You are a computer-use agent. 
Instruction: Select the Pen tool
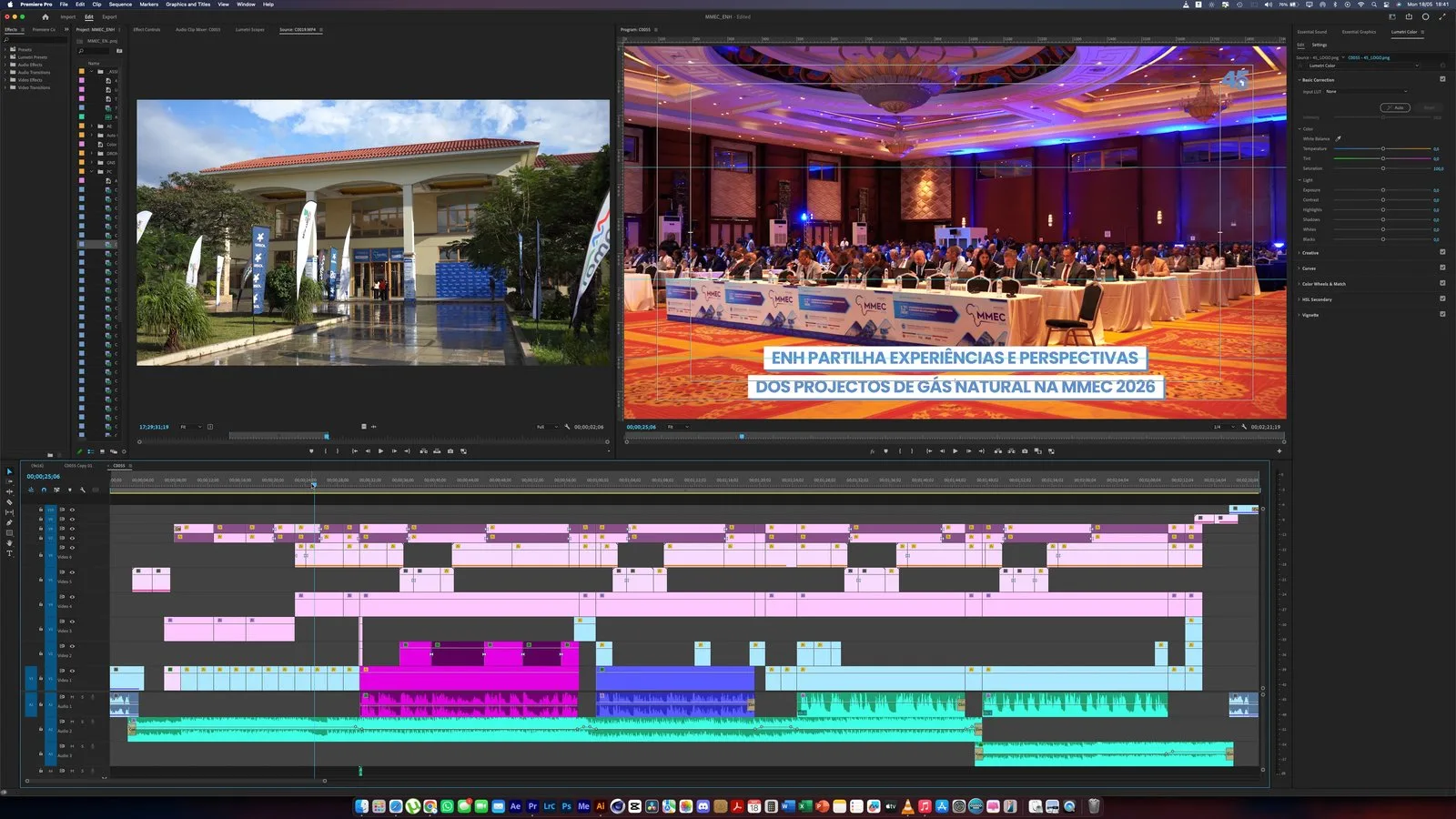point(10,522)
